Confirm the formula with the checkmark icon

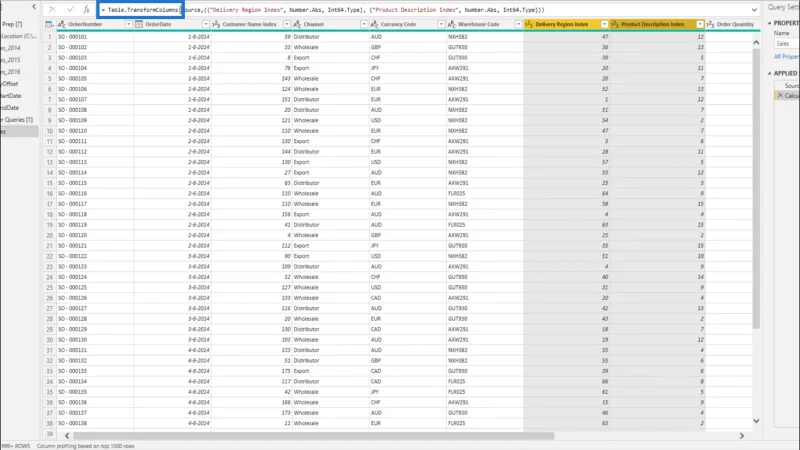(x=70, y=9)
